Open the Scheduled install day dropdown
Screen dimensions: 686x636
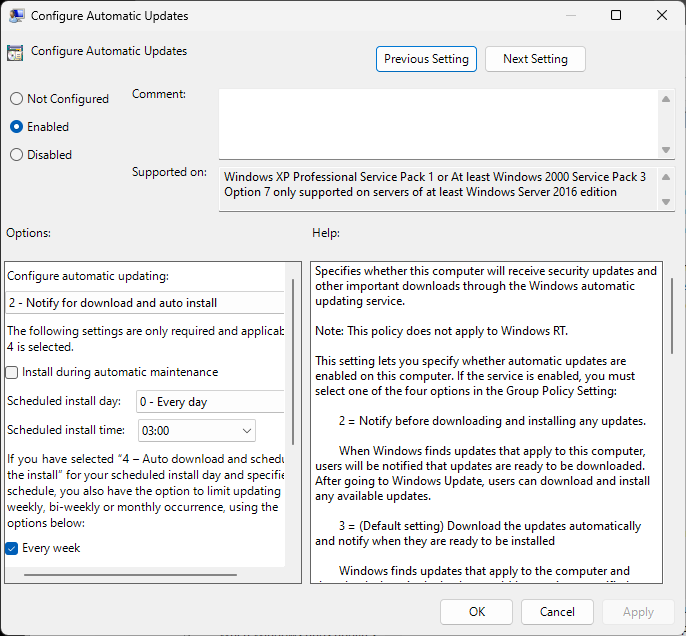(x=210, y=402)
